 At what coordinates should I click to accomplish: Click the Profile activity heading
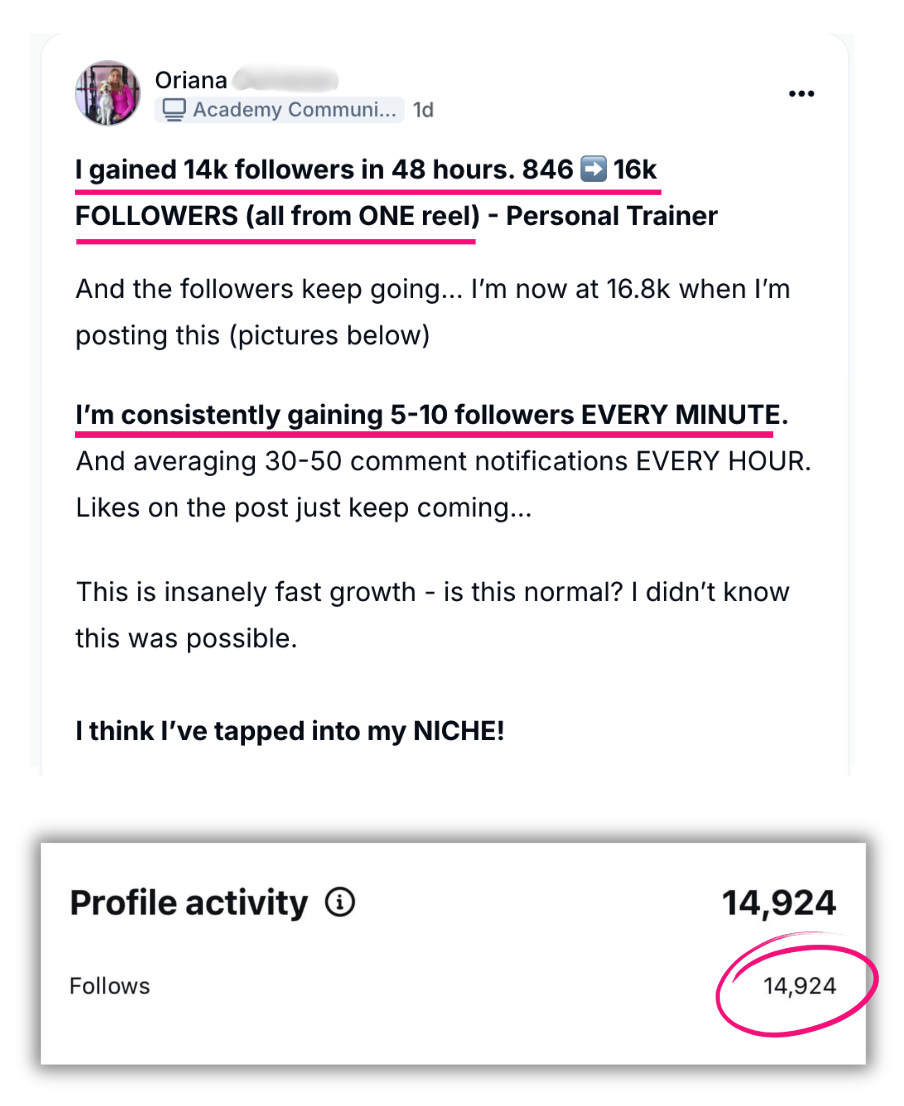(x=189, y=904)
